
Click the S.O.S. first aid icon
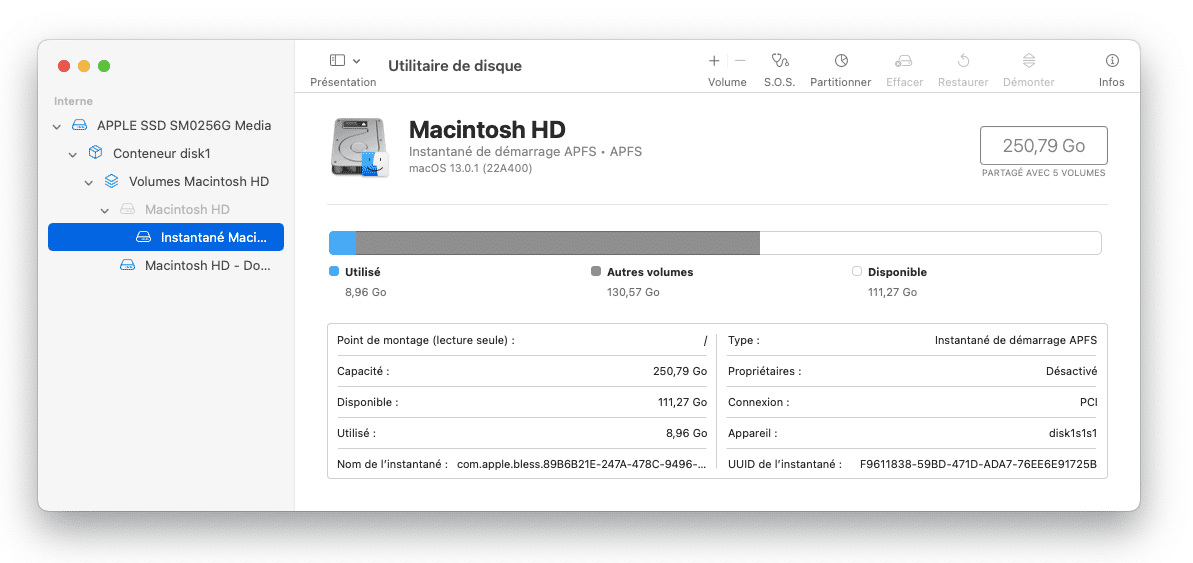pyautogui.click(x=780, y=61)
